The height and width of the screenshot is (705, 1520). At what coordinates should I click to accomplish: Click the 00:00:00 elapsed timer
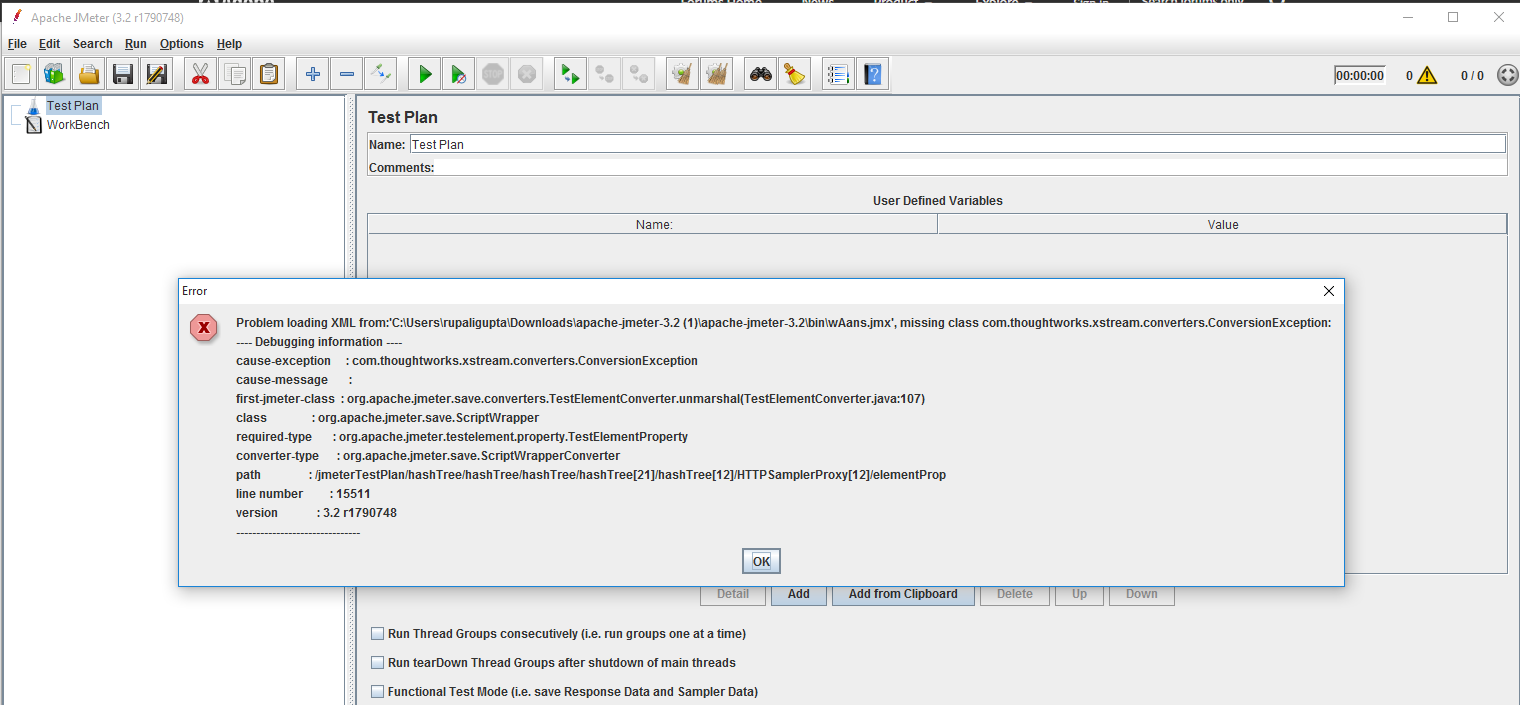tap(1360, 75)
